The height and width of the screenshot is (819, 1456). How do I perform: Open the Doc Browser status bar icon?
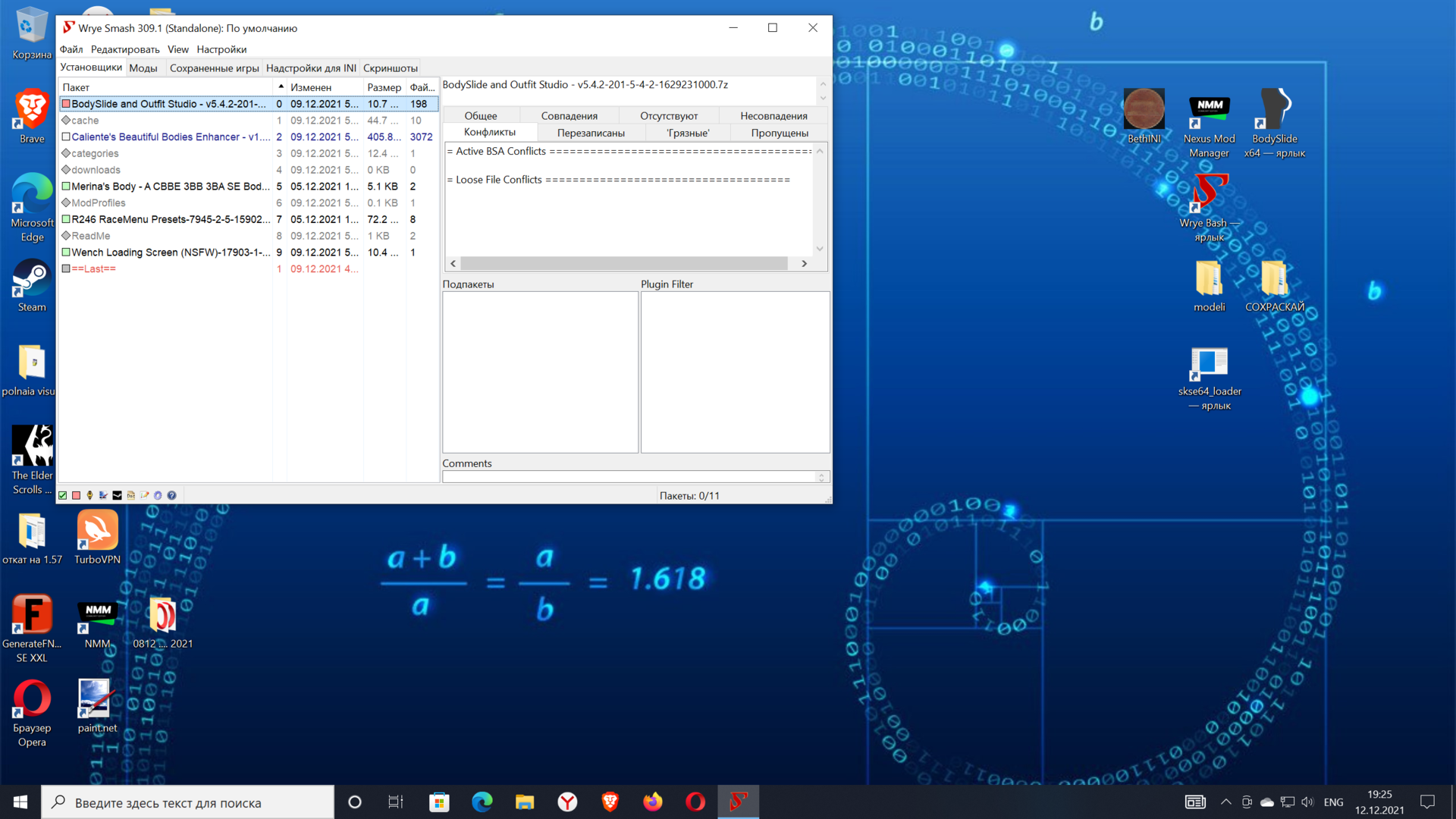[x=131, y=495]
